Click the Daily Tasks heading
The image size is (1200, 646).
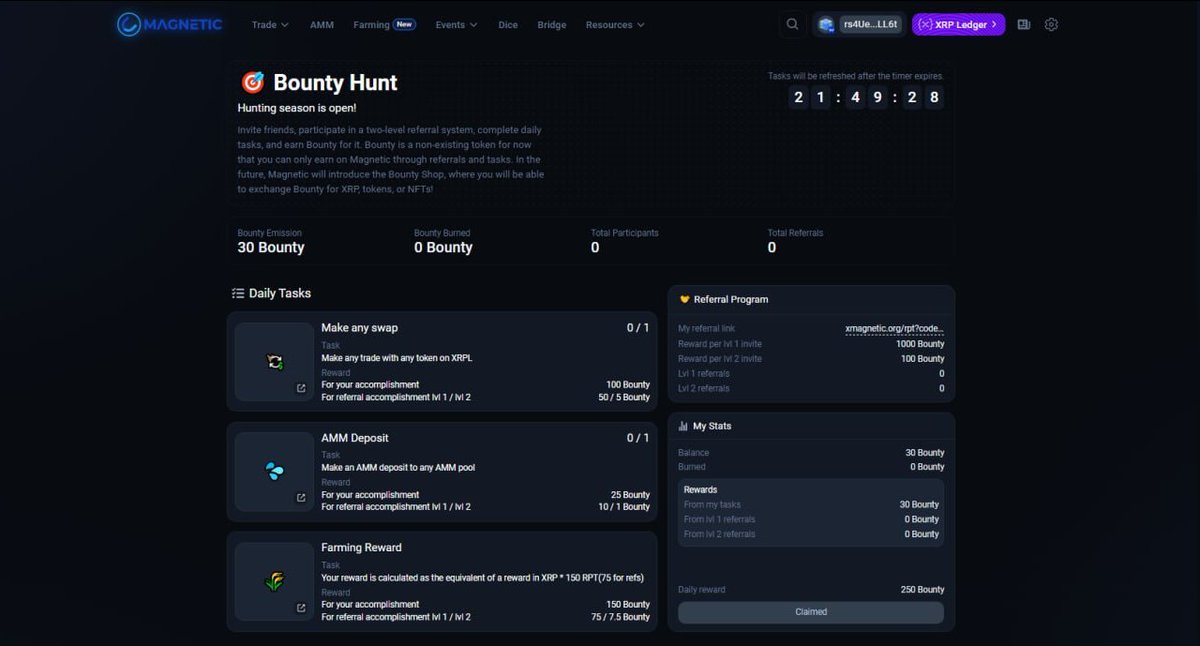tap(280, 293)
